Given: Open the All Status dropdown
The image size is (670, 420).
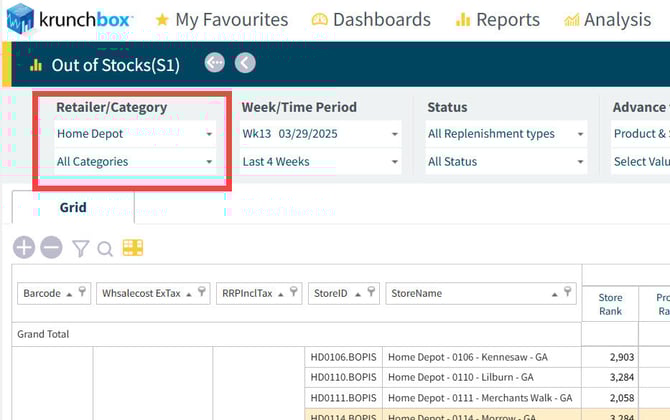Looking at the screenshot, I should [506, 162].
